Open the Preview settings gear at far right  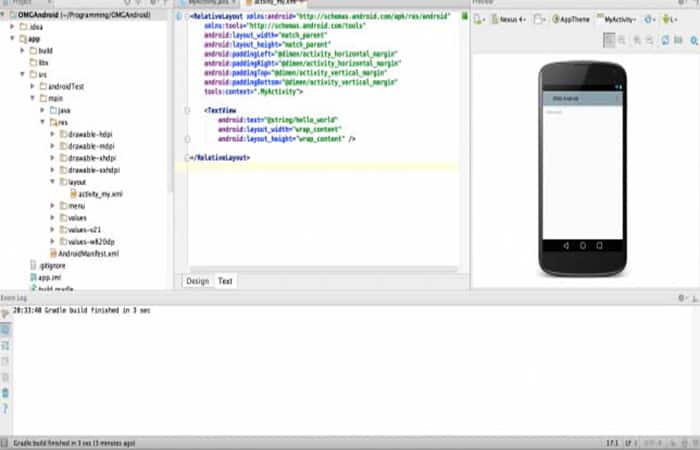[694, 41]
